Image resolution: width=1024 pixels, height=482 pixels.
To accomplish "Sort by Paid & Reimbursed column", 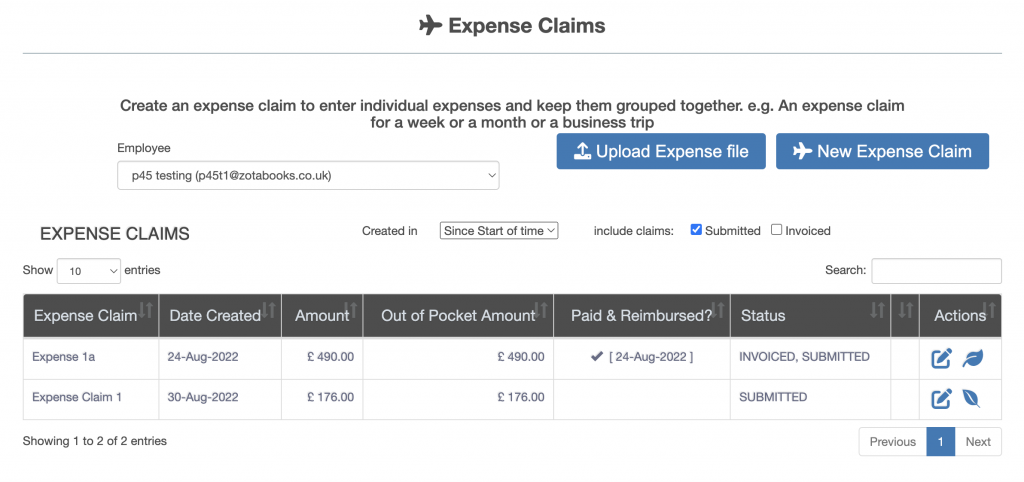I will [x=718, y=311].
